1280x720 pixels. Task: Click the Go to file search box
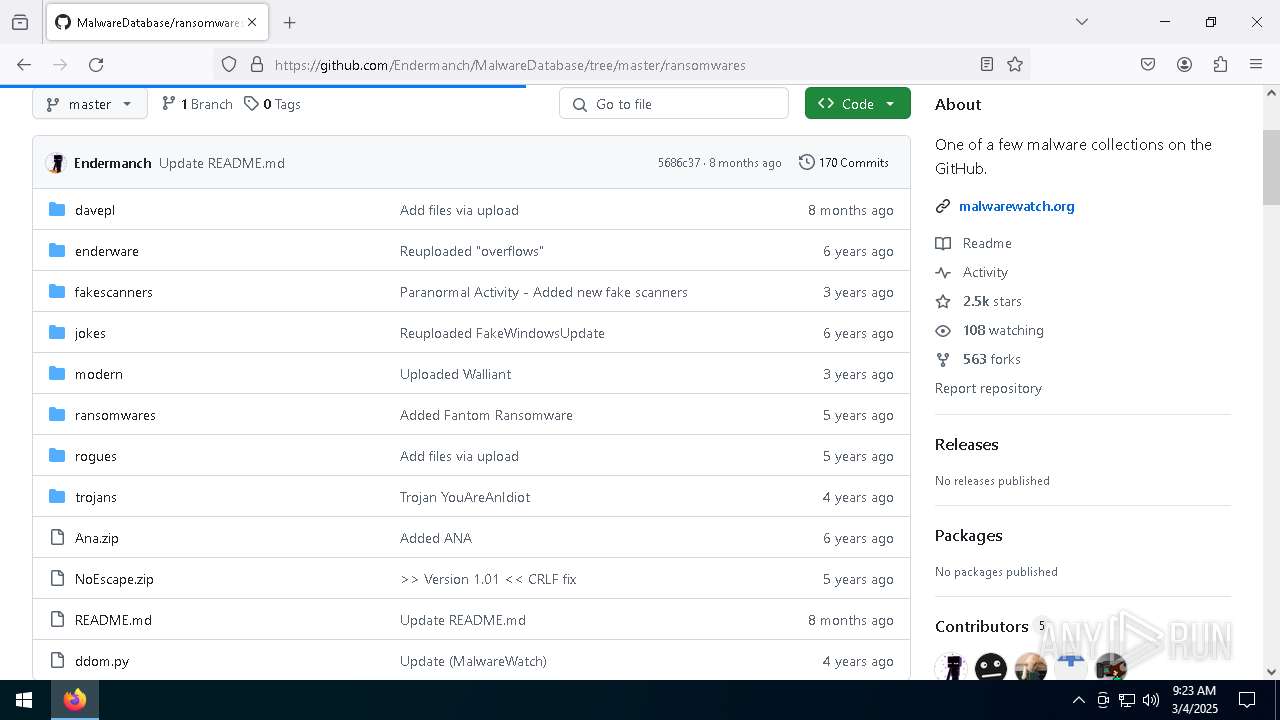click(x=674, y=104)
